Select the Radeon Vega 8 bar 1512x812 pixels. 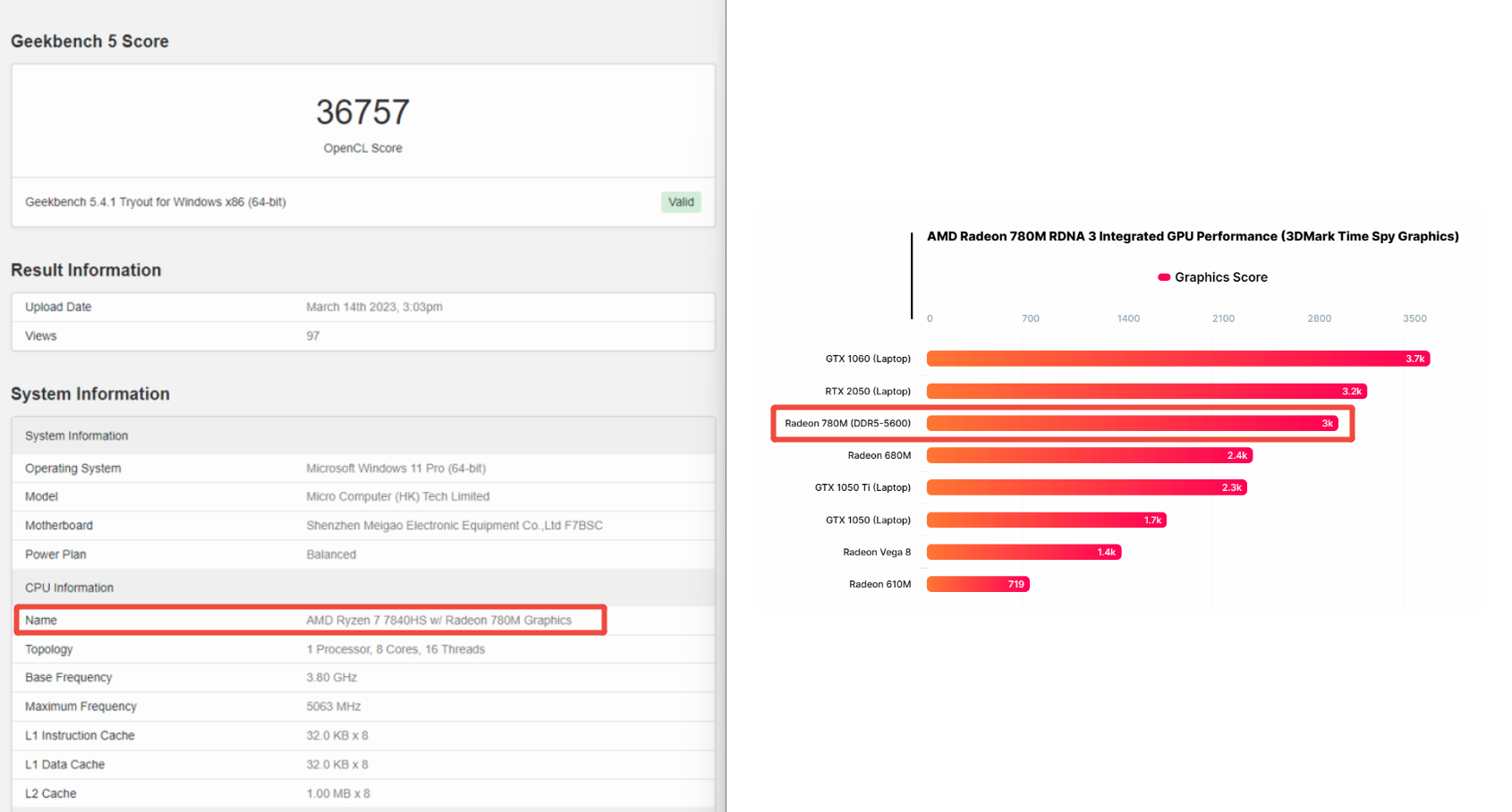point(1024,552)
